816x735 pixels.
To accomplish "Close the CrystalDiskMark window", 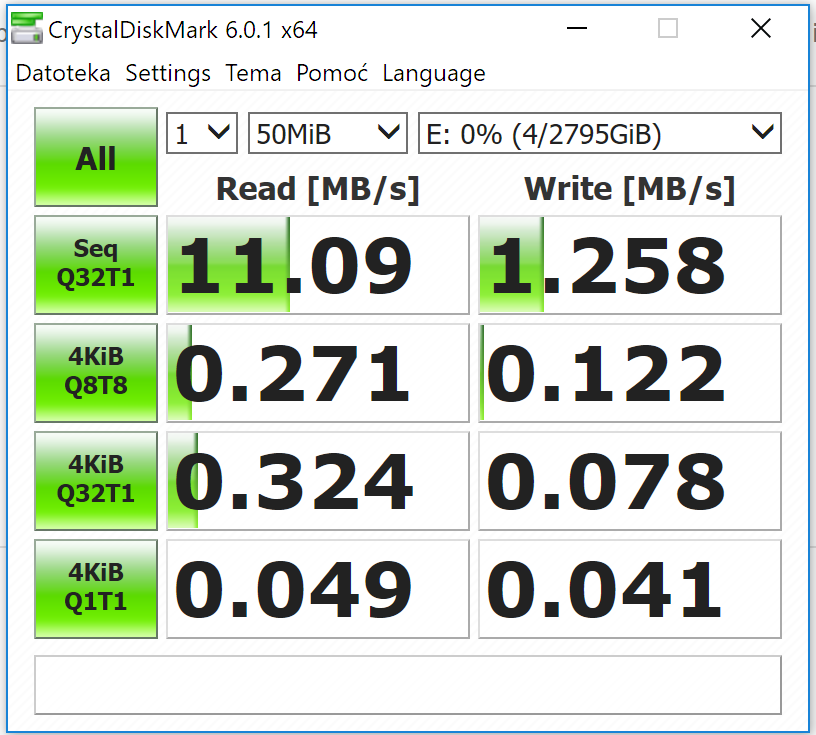I will (x=761, y=28).
